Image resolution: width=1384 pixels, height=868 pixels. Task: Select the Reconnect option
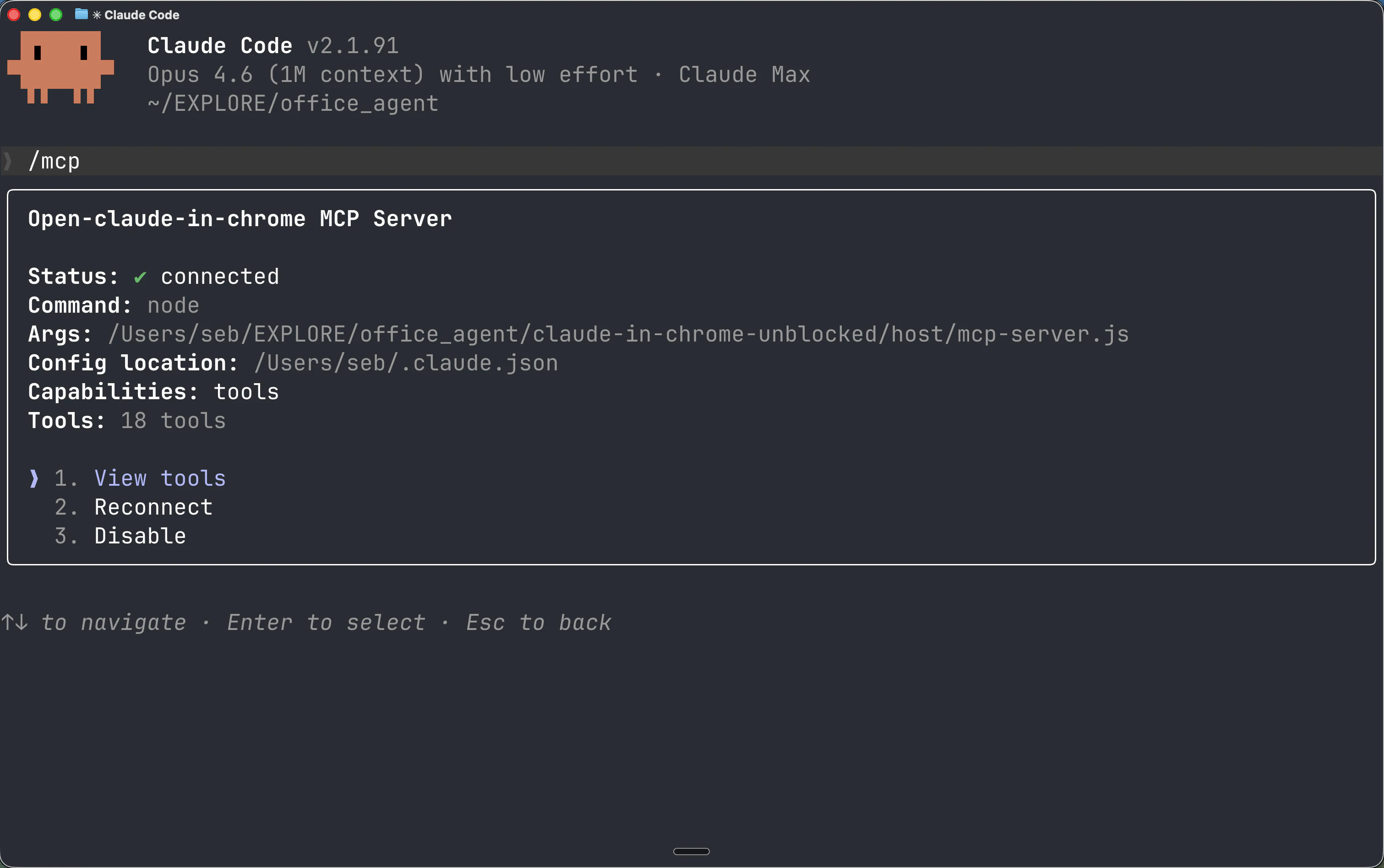click(153, 507)
